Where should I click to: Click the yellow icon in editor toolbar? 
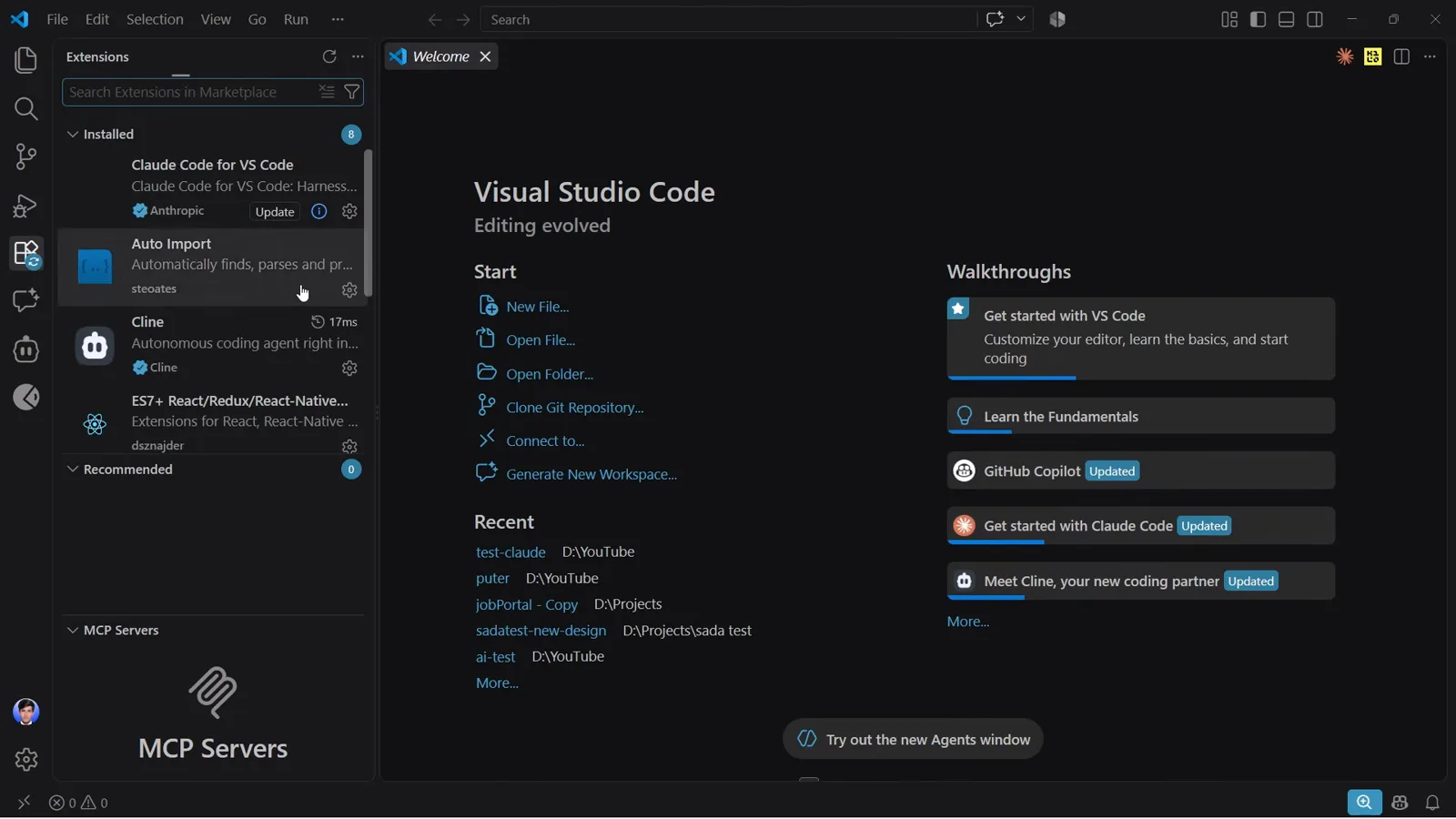pyautogui.click(x=1373, y=56)
